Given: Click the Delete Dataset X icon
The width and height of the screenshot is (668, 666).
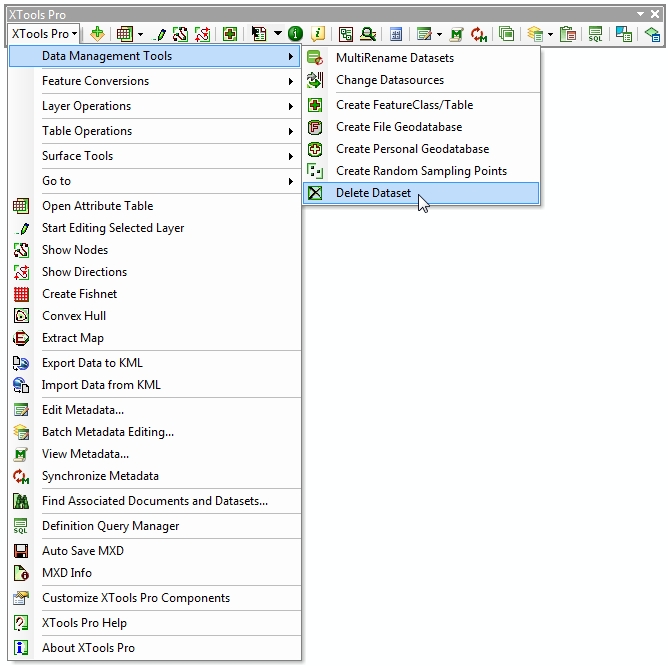Looking at the screenshot, I should coord(315,193).
